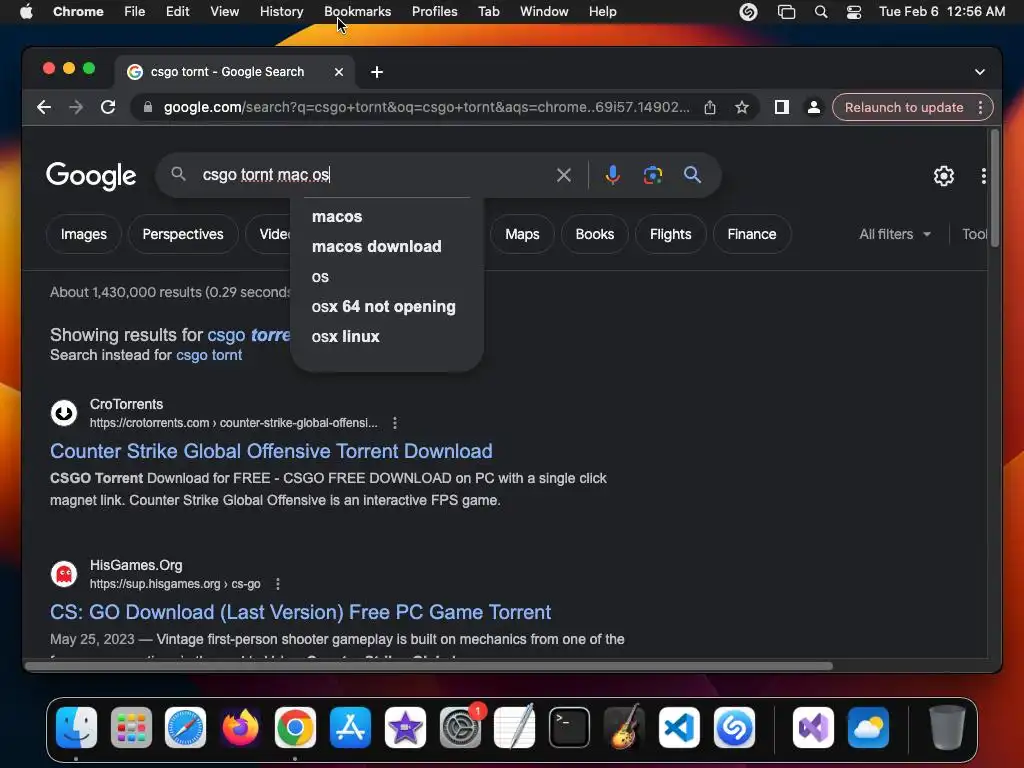Expand the tab search chevron
Viewport: 1024px width, 768px height.
click(x=980, y=72)
